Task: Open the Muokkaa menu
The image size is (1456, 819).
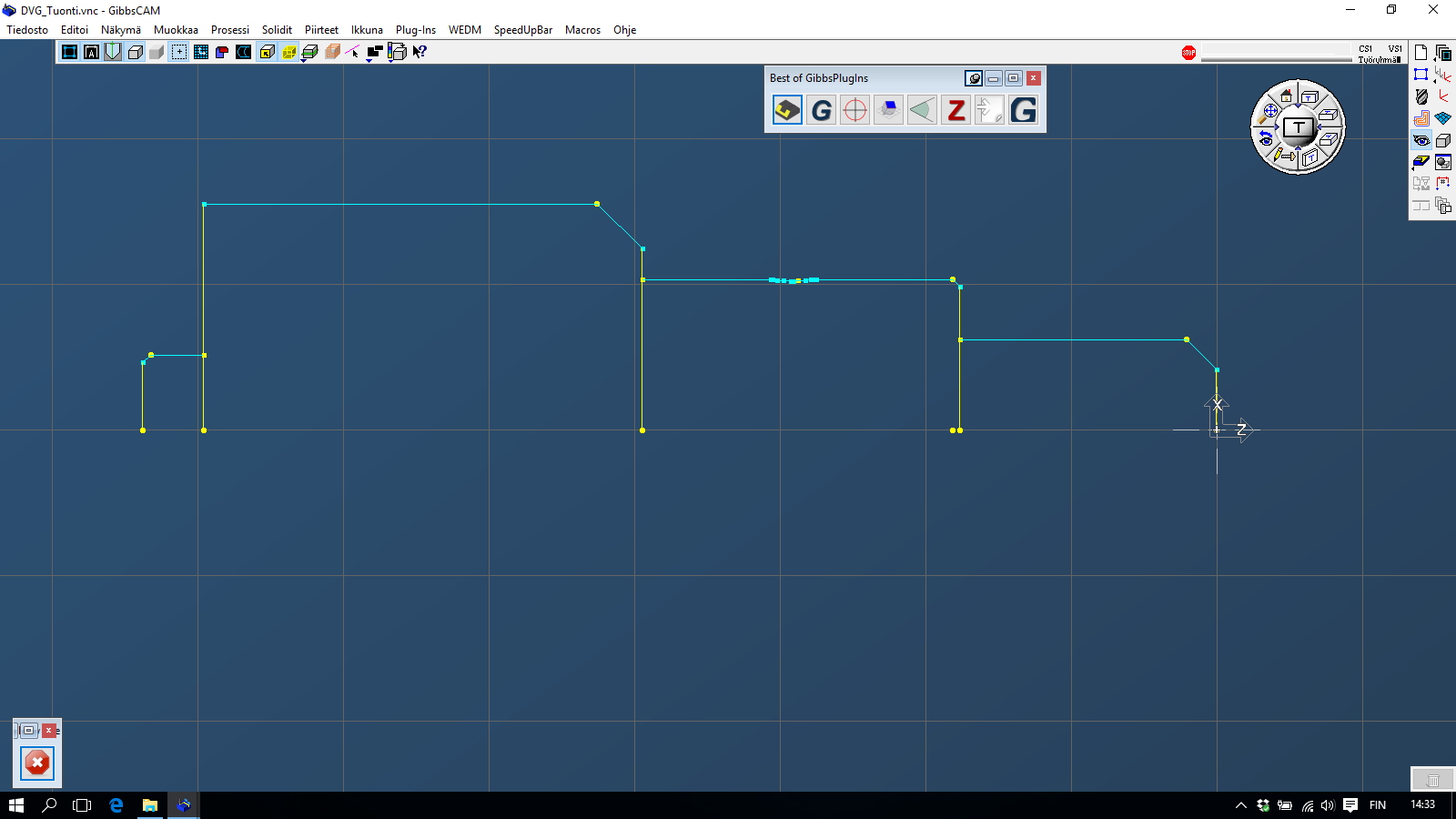Action: coord(176,30)
